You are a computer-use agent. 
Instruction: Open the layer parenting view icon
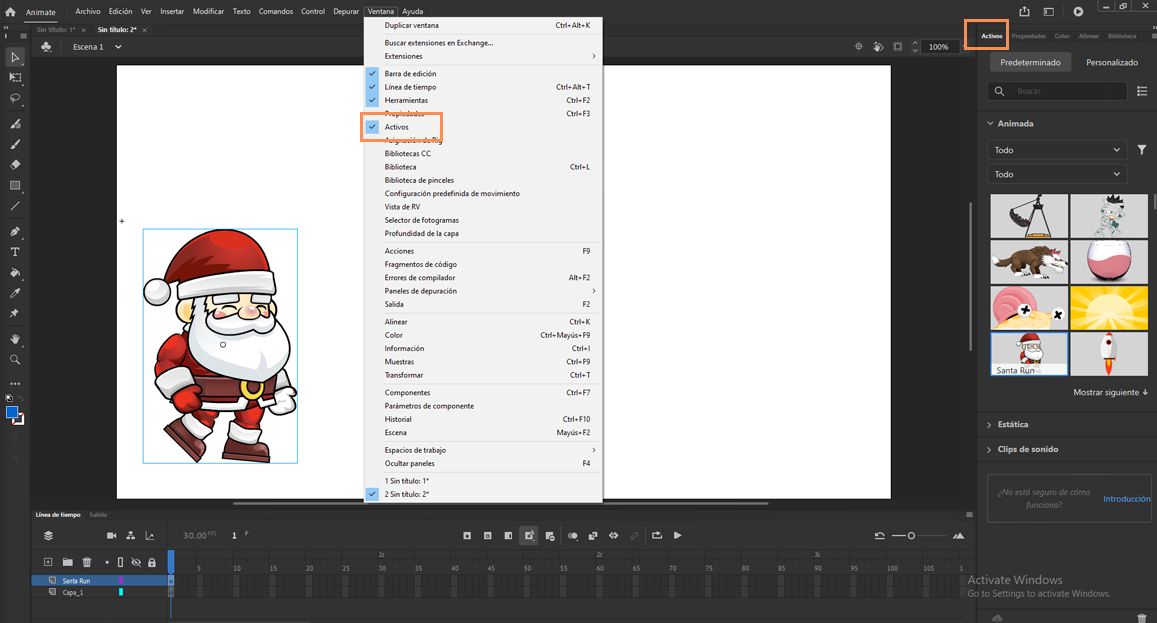131,535
